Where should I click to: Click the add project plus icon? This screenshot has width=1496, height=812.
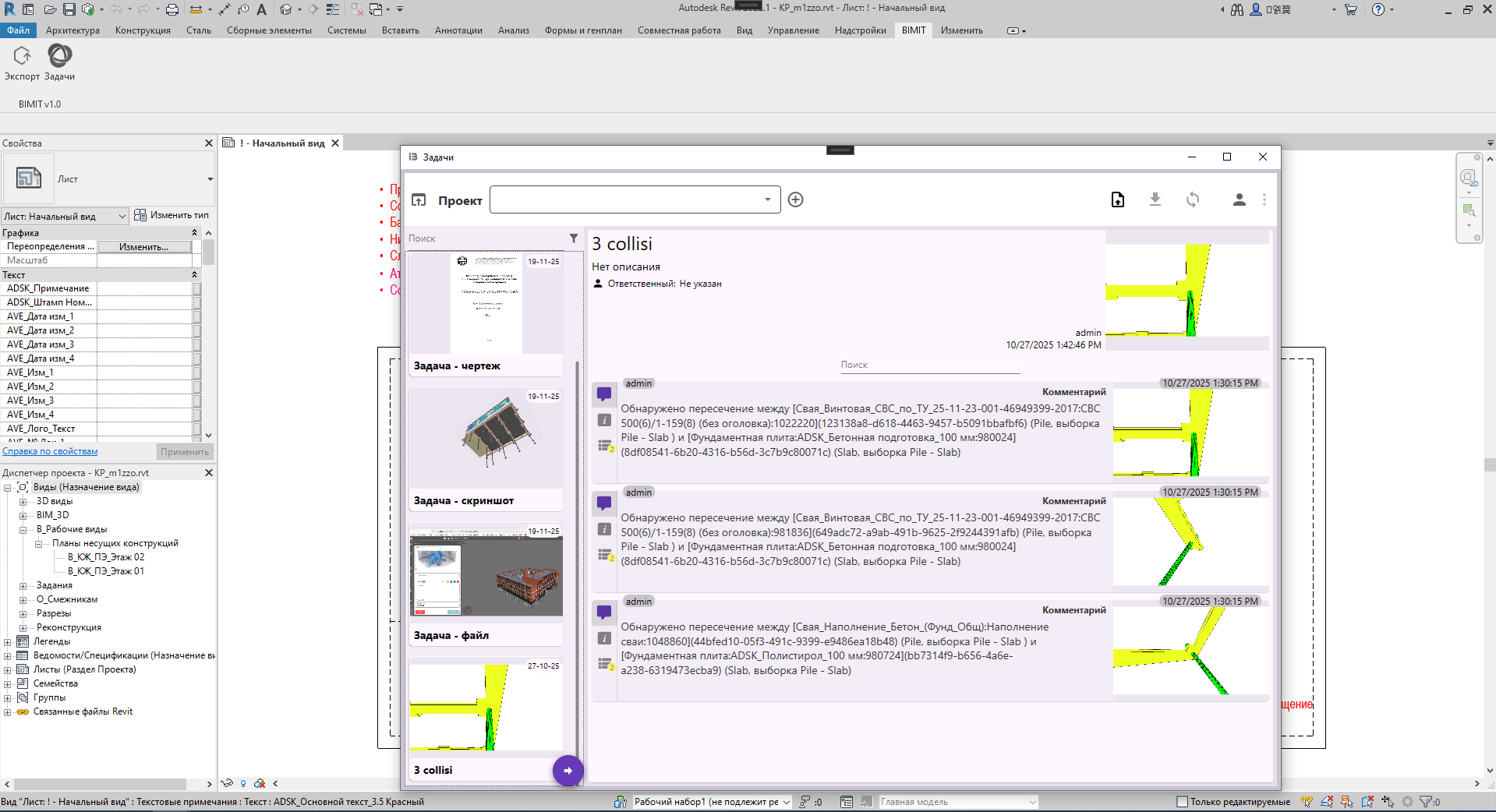(x=795, y=200)
